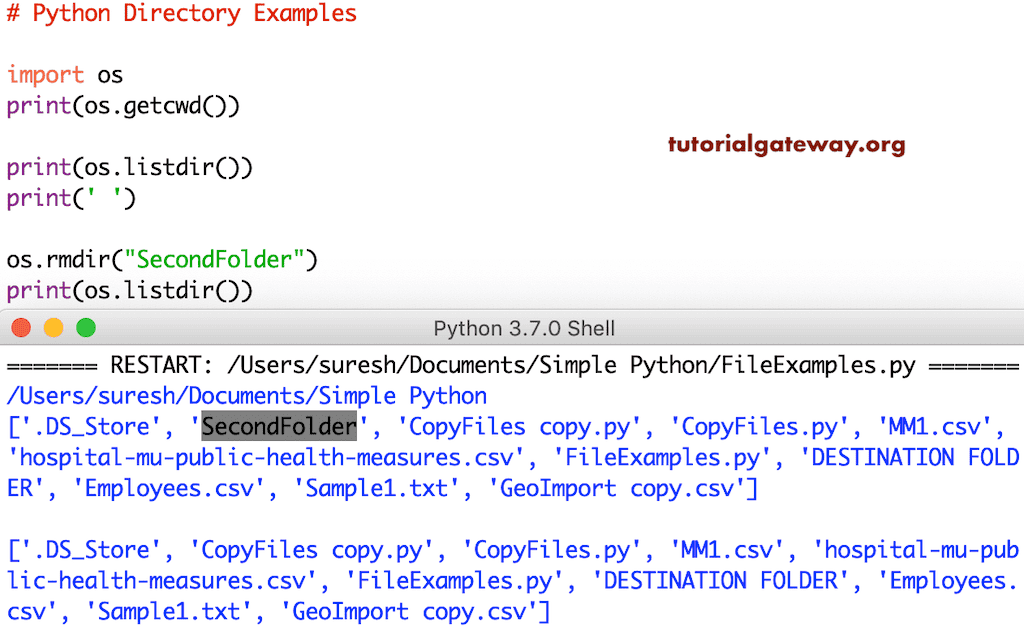Click the red close traffic light button
This screenshot has height=630, width=1024.
(x=20, y=327)
